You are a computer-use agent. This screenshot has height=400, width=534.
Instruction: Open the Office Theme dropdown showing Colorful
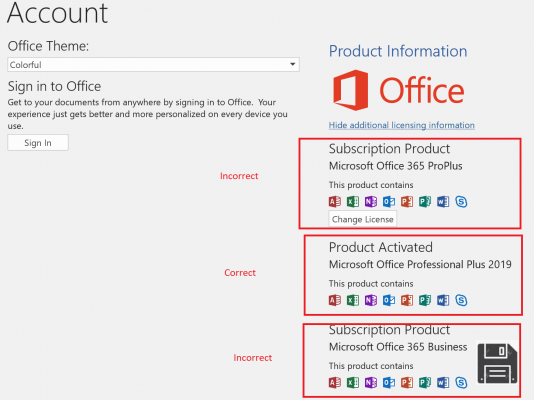[x=153, y=65]
